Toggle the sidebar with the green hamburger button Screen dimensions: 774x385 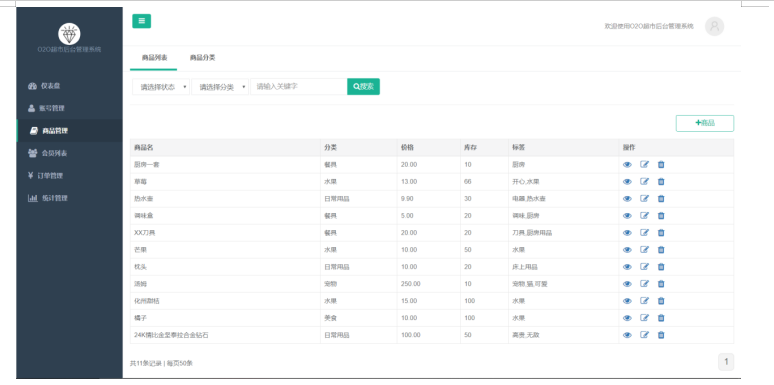point(141,21)
